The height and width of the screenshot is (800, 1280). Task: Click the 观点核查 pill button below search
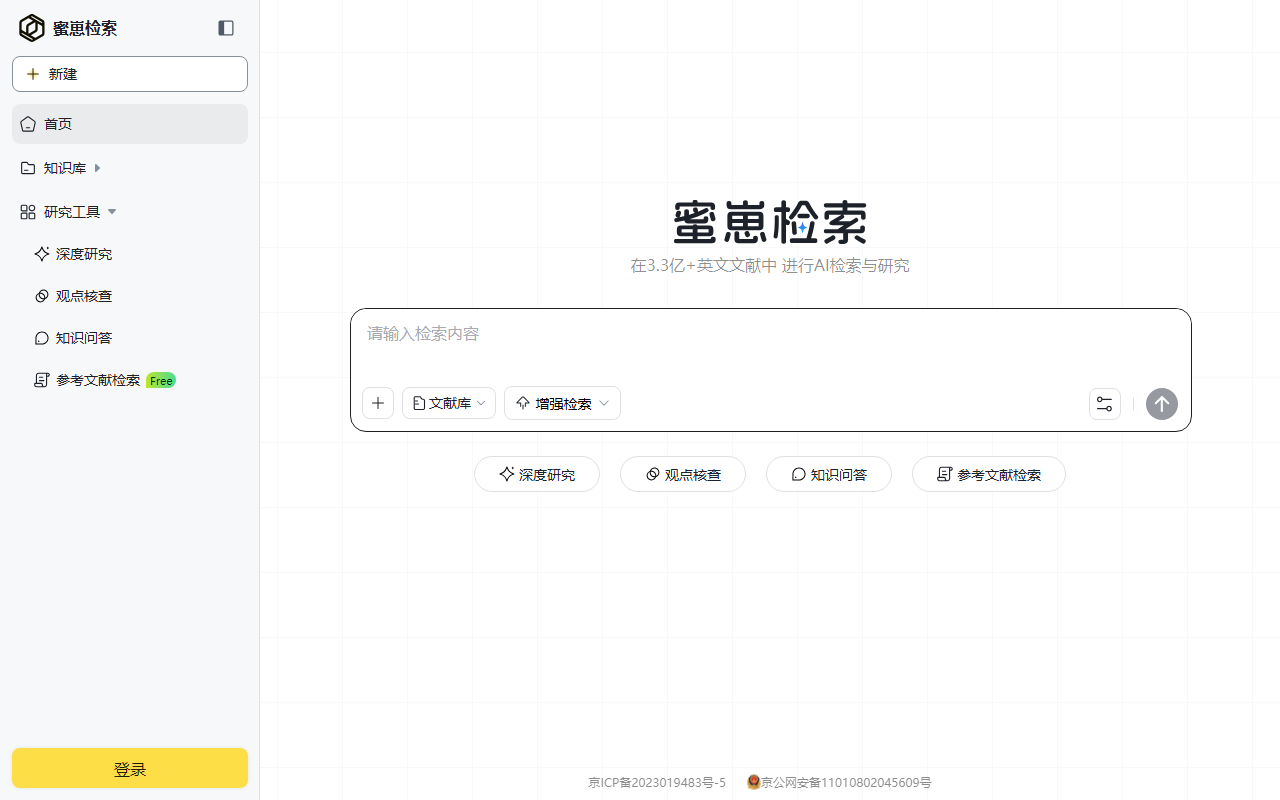pos(683,474)
